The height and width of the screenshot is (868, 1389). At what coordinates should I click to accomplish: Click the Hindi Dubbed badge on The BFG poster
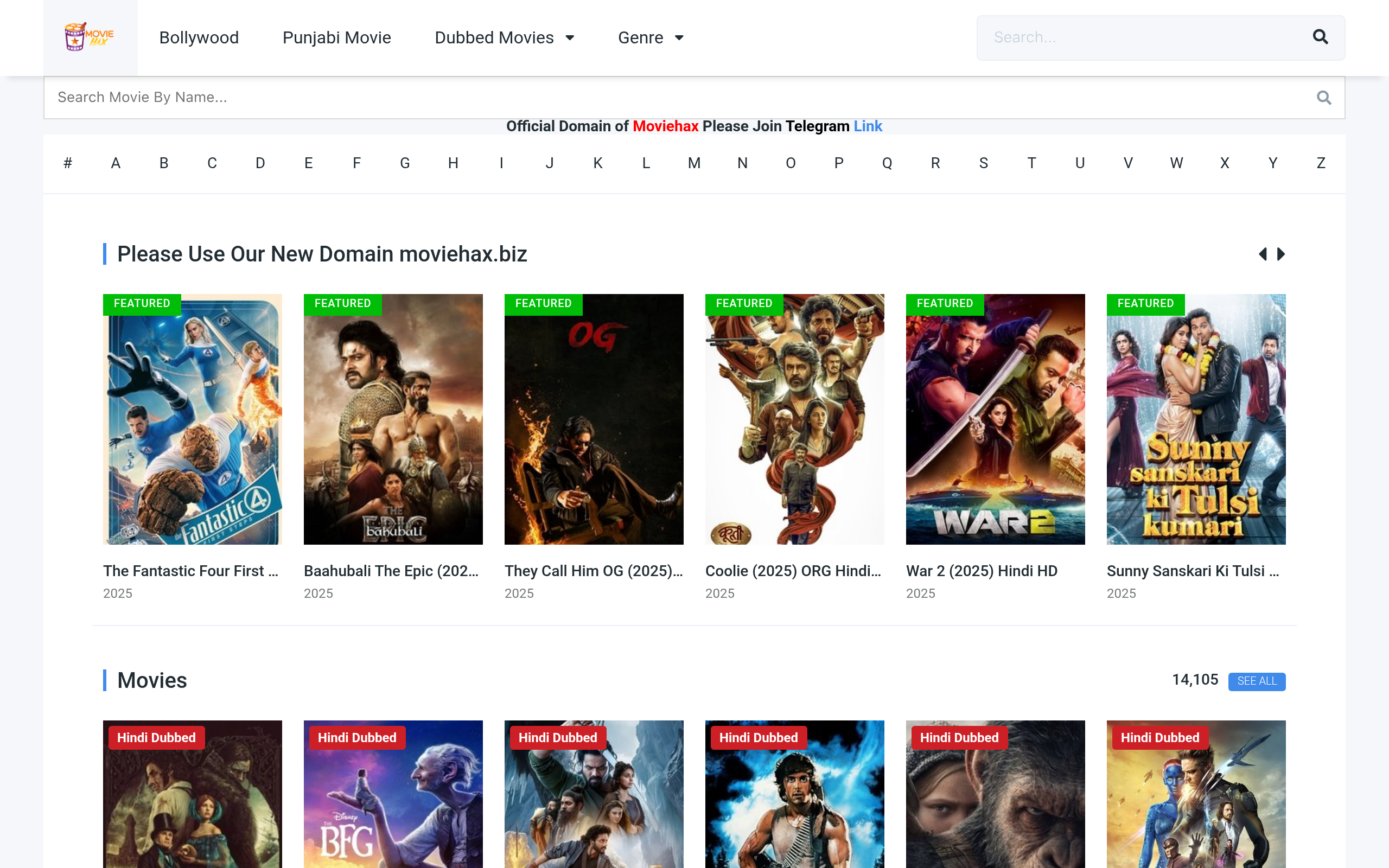pyautogui.click(x=357, y=737)
